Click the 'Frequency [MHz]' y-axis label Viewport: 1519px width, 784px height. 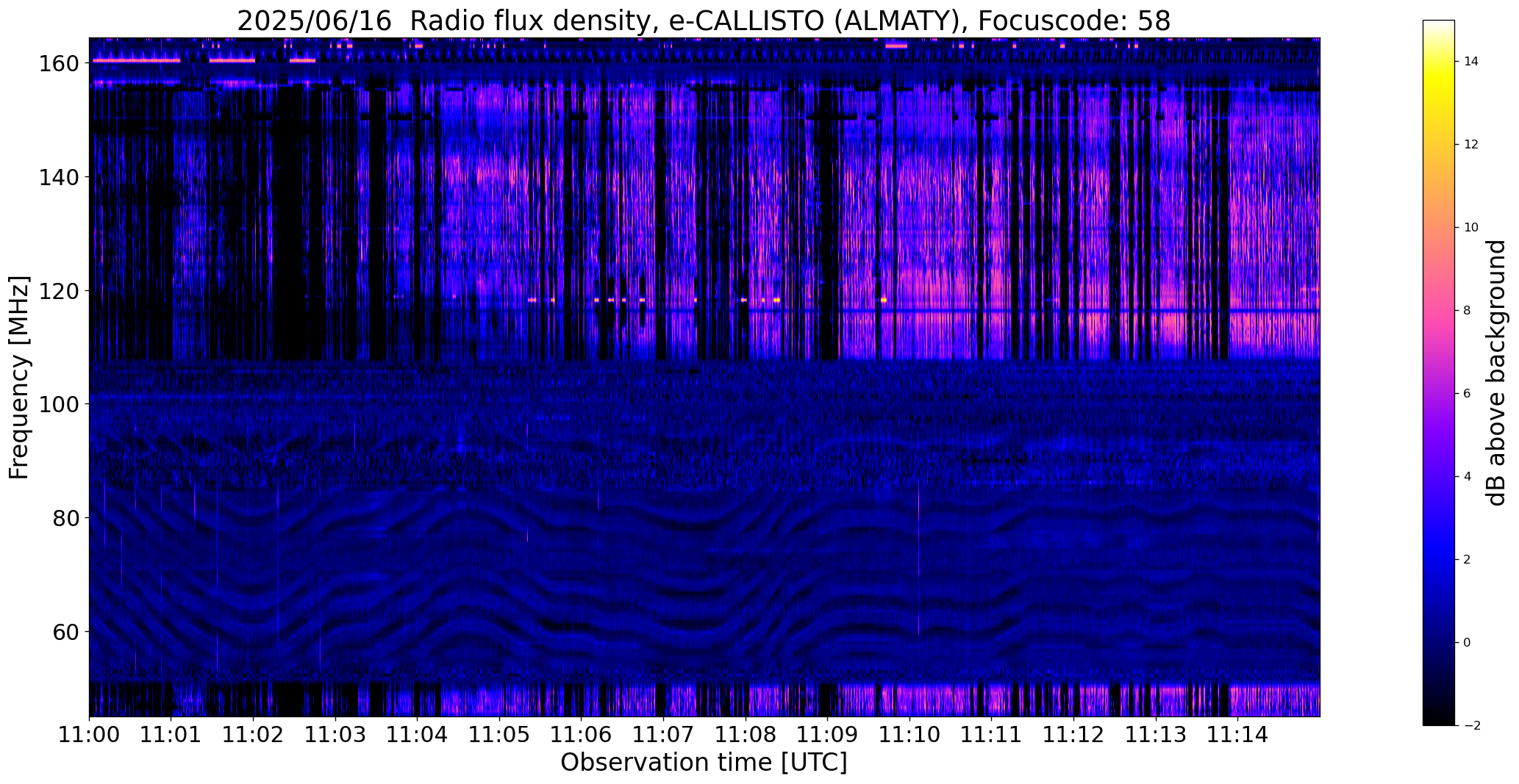pos(19,377)
